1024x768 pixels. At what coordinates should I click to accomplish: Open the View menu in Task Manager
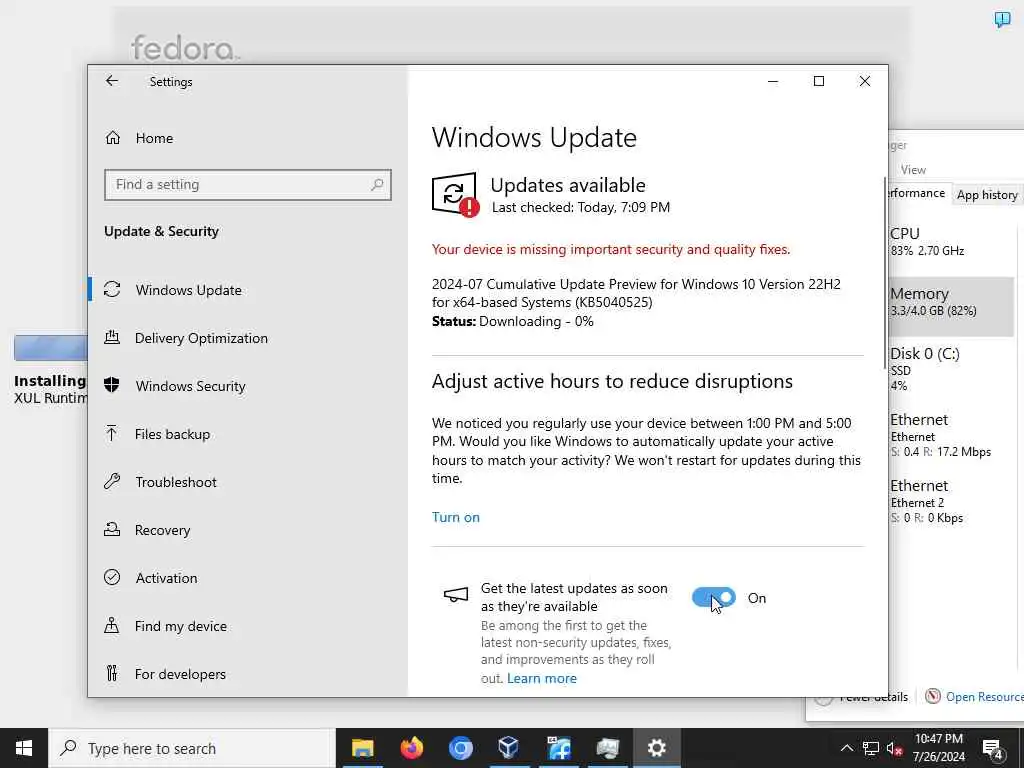913,170
